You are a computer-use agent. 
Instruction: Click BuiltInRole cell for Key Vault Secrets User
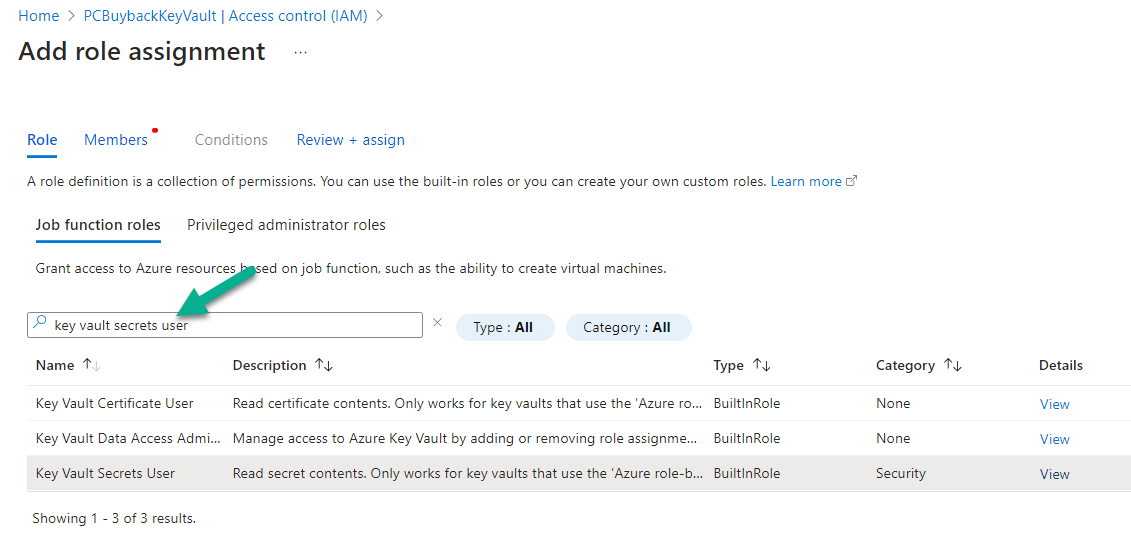(747, 473)
